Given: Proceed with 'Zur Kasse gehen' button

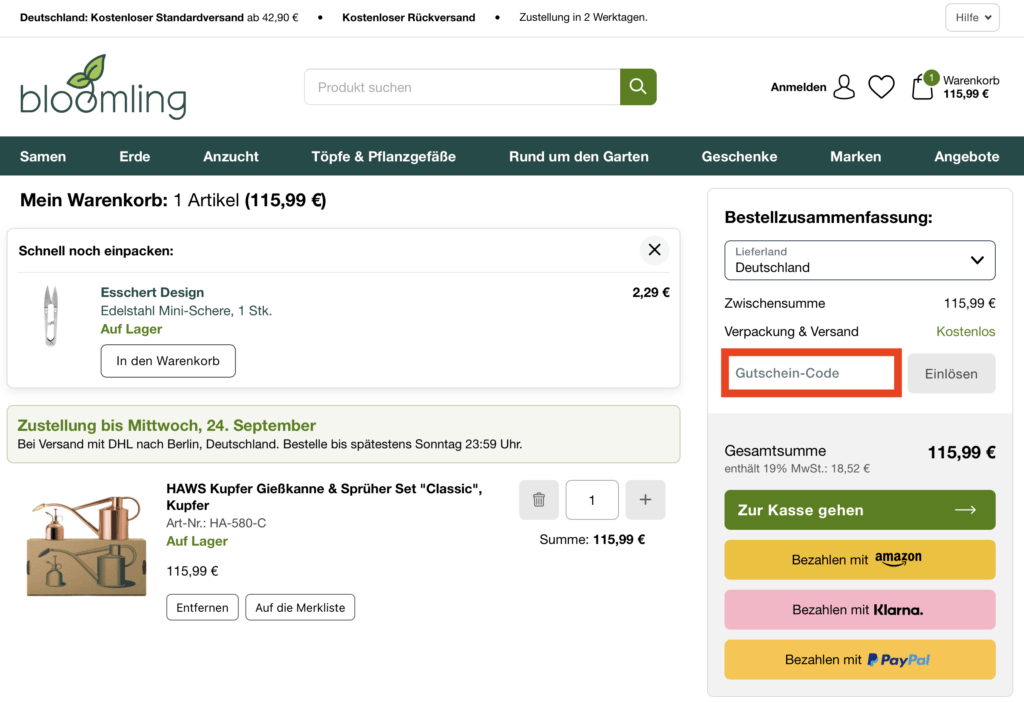Looking at the screenshot, I should pos(859,510).
